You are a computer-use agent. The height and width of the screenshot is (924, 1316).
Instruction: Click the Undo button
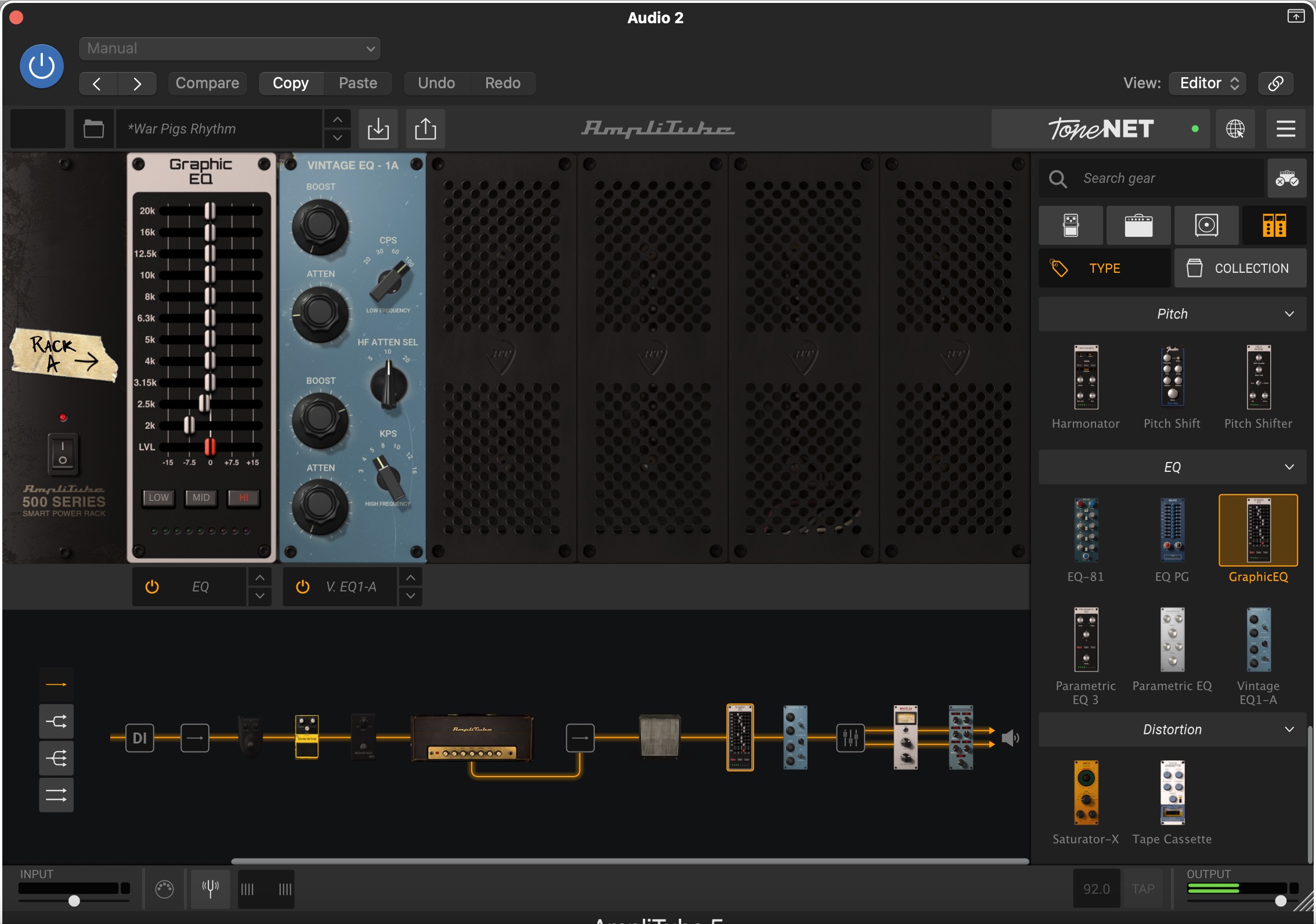click(436, 84)
